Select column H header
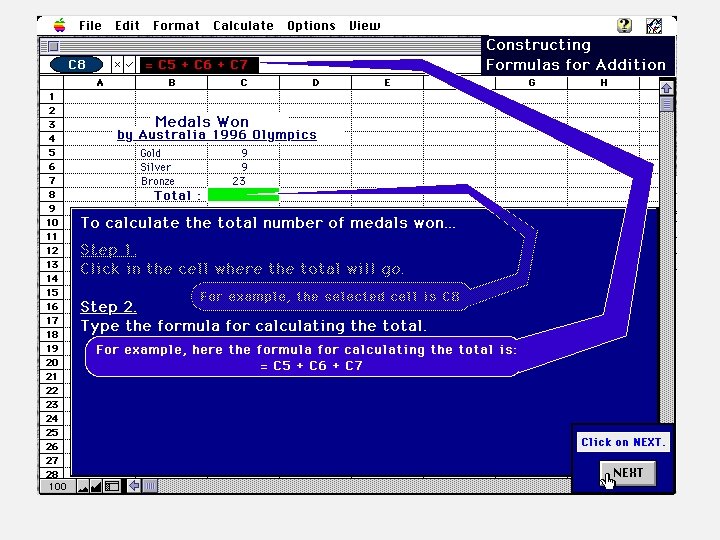Image resolution: width=720 pixels, height=540 pixels. point(604,83)
